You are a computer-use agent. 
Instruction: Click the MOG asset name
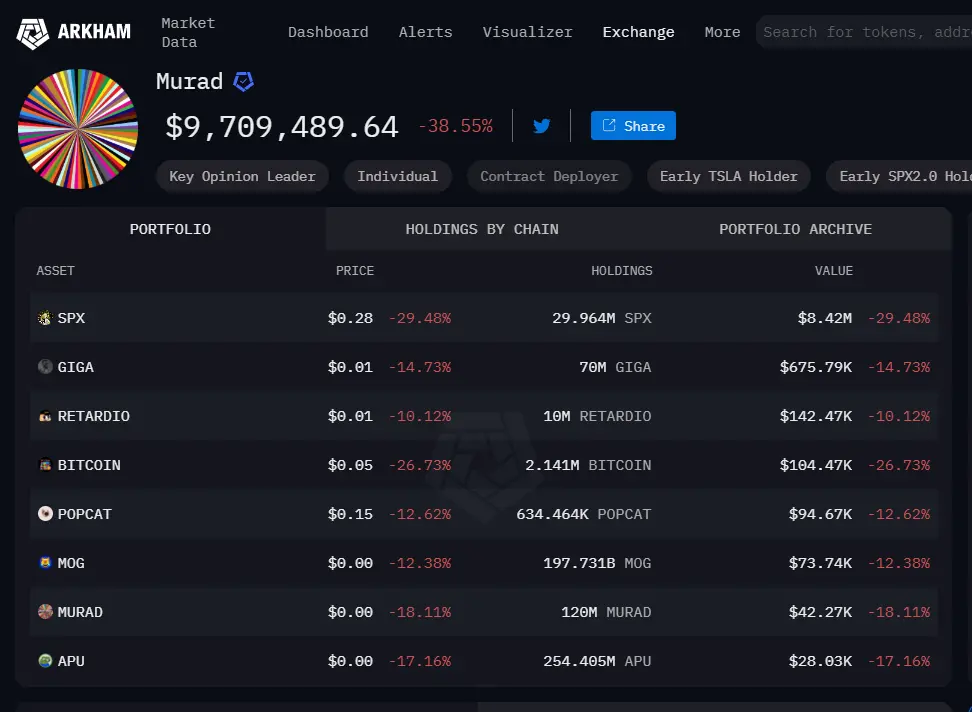pos(71,563)
